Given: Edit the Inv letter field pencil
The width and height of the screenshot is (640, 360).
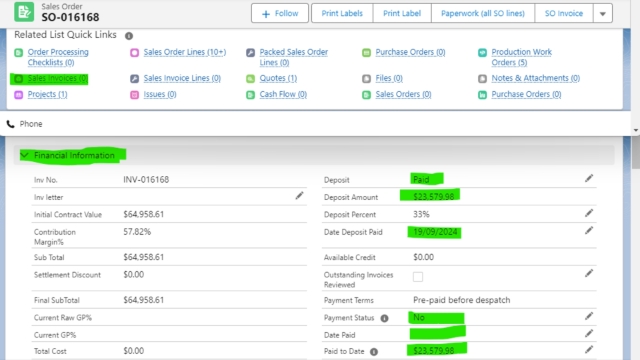Looking at the screenshot, I should [x=299, y=196].
